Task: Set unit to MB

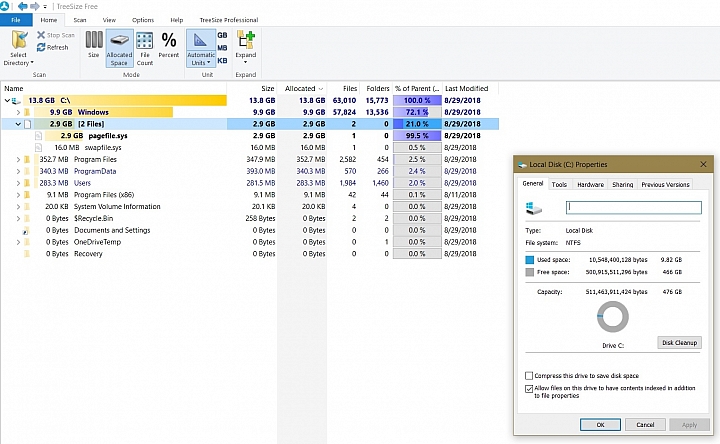Action: [222, 48]
